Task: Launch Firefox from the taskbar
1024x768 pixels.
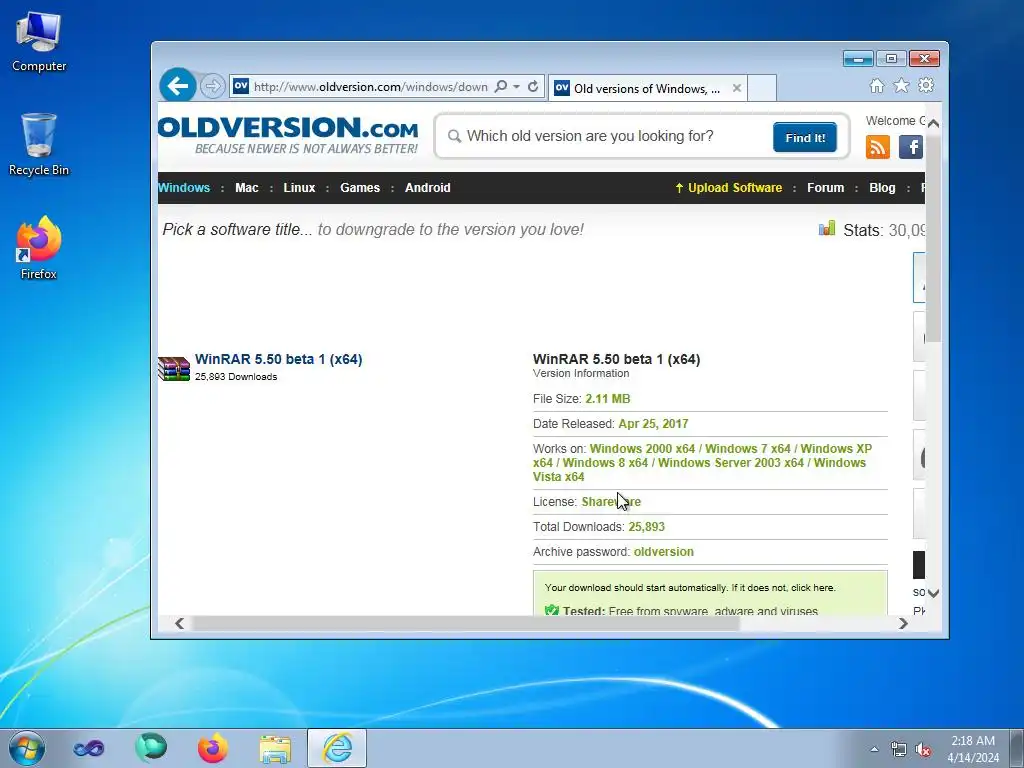Action: click(x=213, y=748)
